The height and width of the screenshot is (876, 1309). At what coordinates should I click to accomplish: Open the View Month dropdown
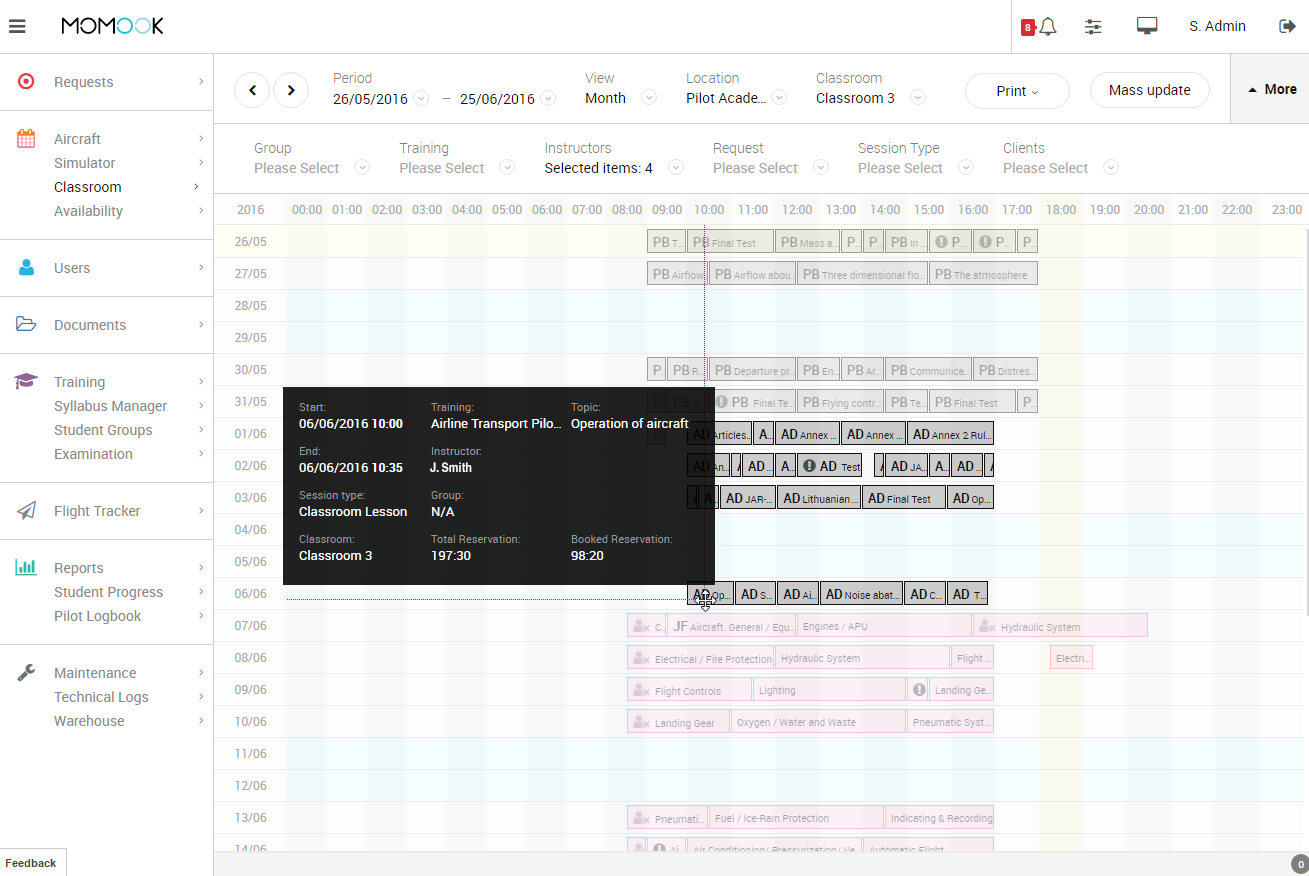coord(649,98)
